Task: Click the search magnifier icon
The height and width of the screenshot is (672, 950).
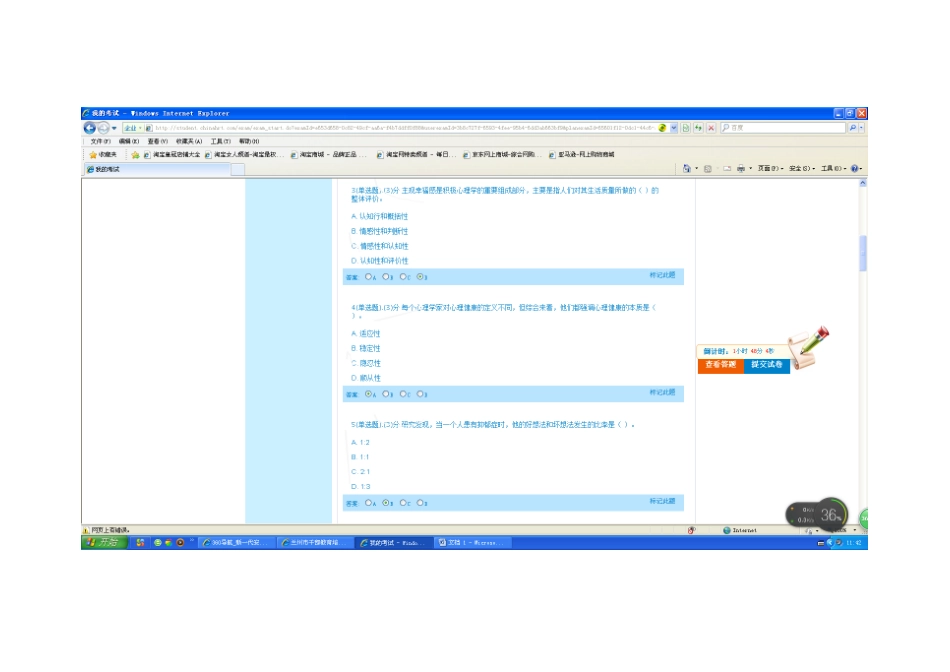Action: (x=852, y=128)
